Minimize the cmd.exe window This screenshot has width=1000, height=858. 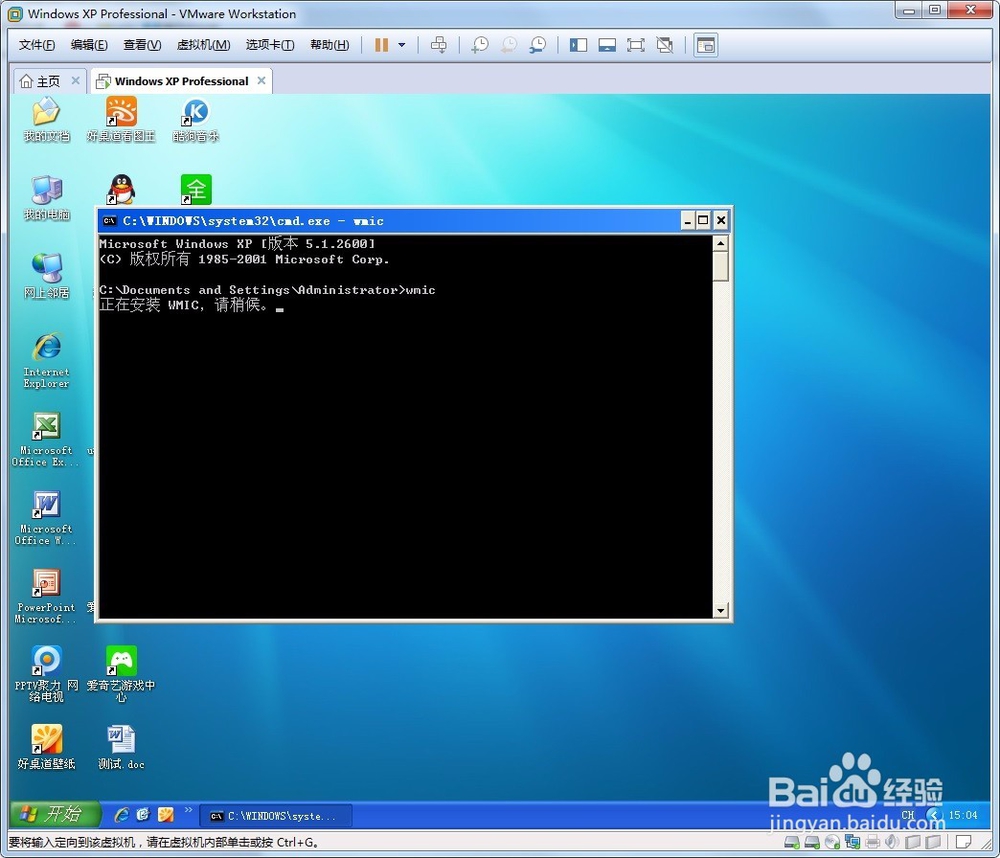(x=688, y=221)
